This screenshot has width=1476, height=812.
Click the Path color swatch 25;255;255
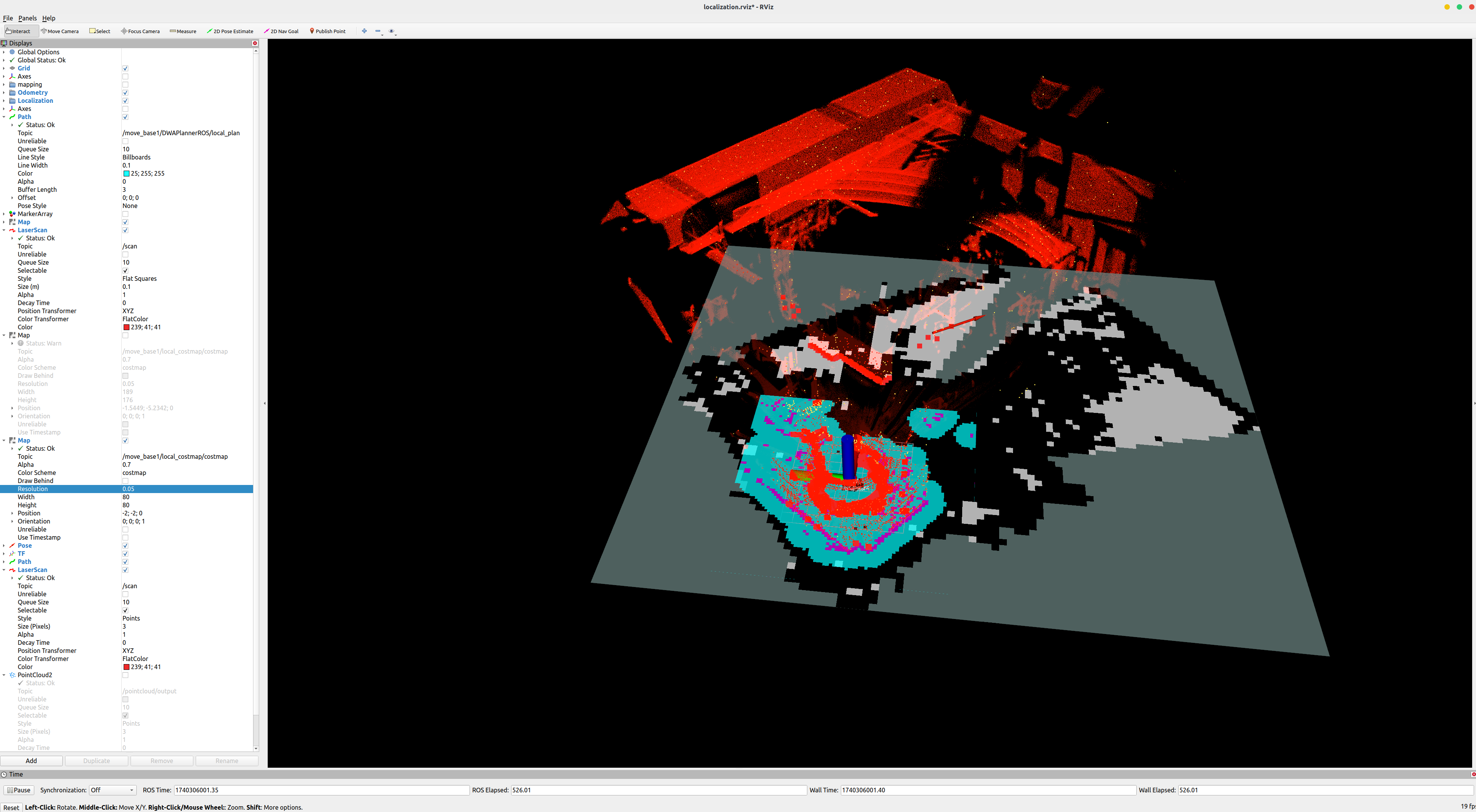click(x=126, y=174)
